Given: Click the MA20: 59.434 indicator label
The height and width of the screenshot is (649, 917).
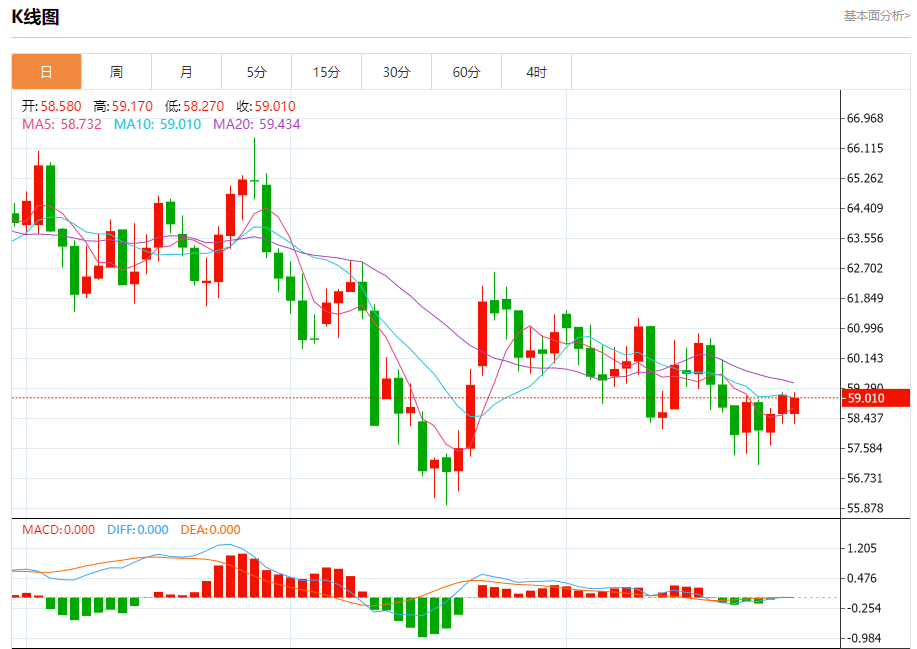Looking at the screenshot, I should click(x=256, y=124).
